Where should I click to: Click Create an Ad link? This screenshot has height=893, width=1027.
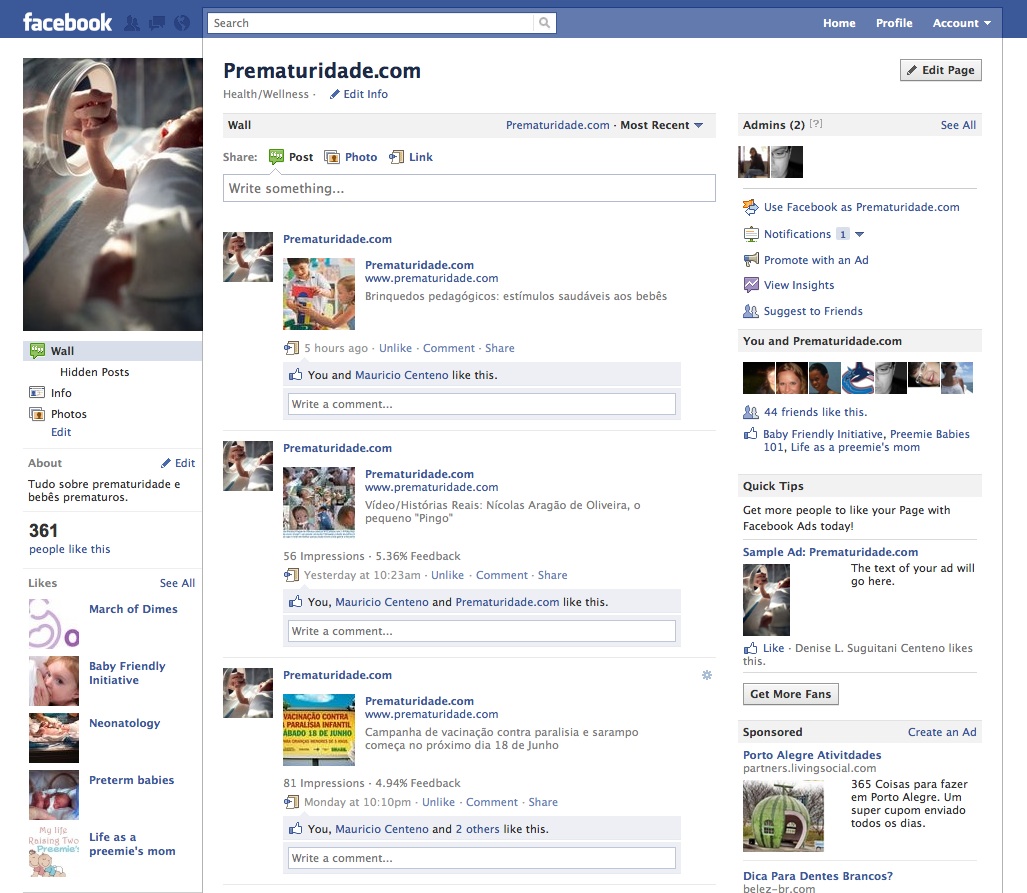[942, 732]
